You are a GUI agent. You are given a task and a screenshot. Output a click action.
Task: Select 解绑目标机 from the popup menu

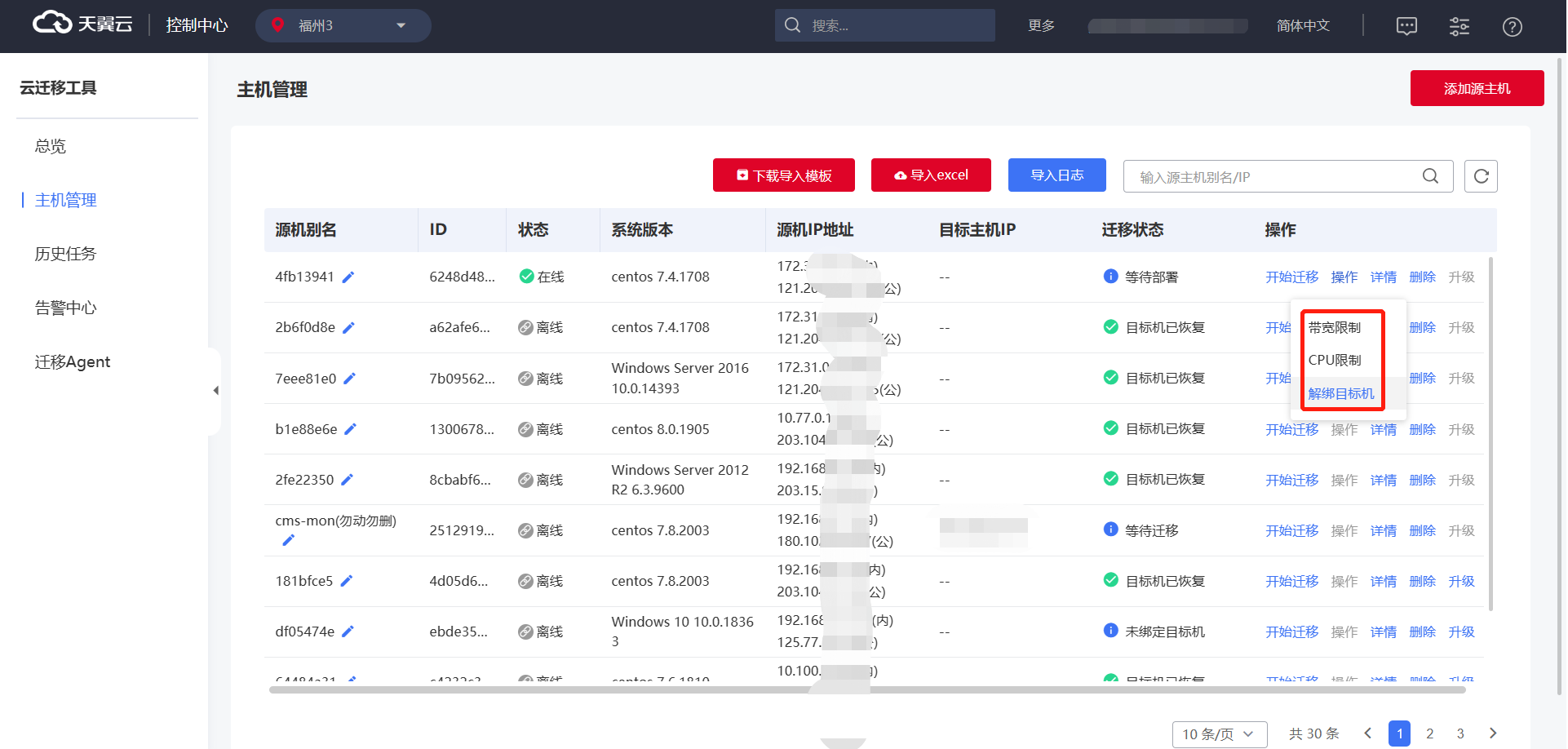coord(1340,393)
